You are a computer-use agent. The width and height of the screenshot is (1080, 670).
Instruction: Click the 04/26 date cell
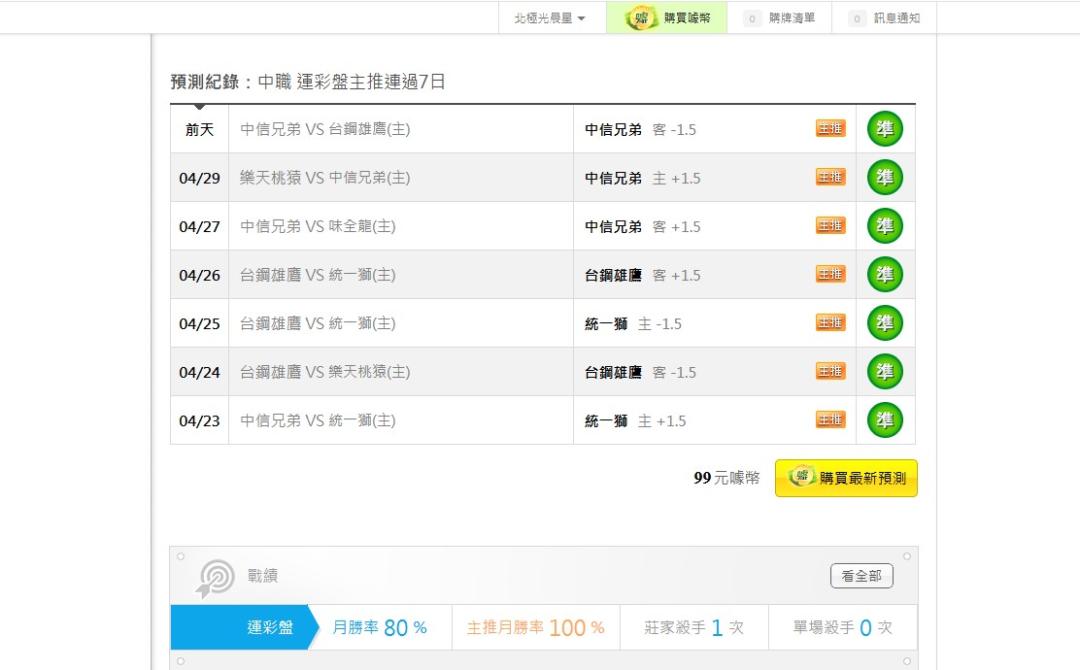coord(200,275)
